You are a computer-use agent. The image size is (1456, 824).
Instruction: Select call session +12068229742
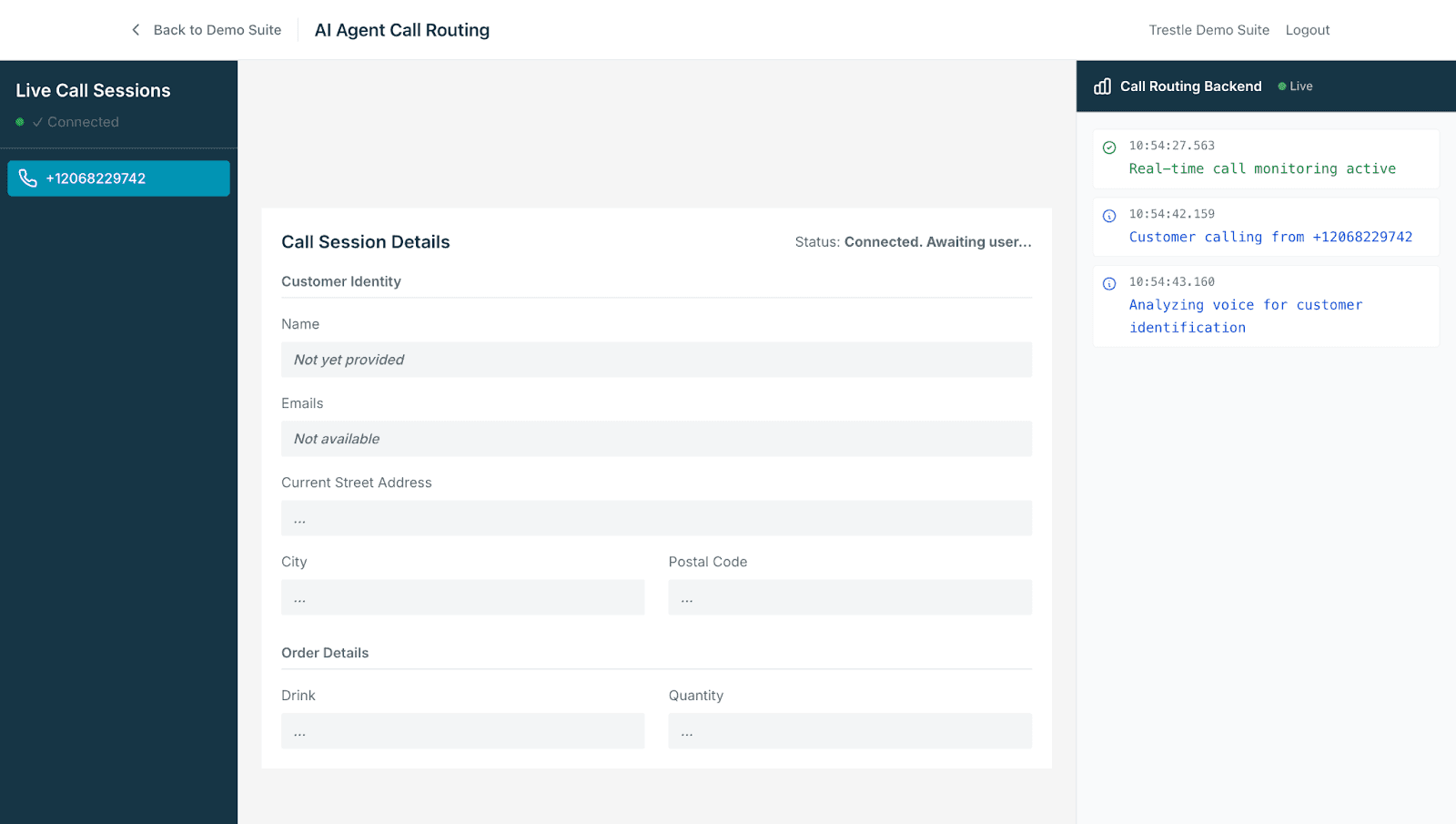pos(118,178)
